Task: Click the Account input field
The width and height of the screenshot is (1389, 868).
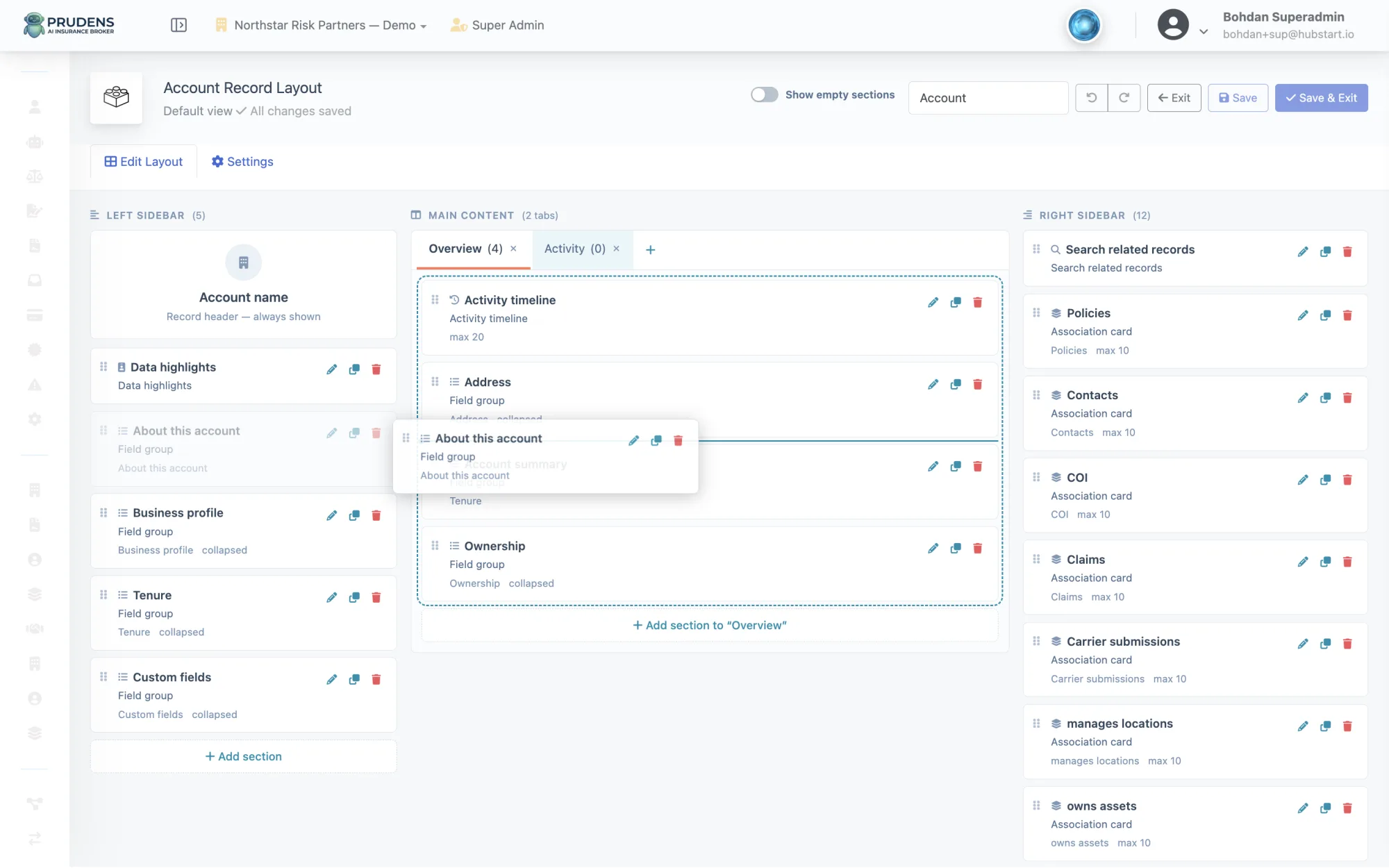Action: point(988,98)
